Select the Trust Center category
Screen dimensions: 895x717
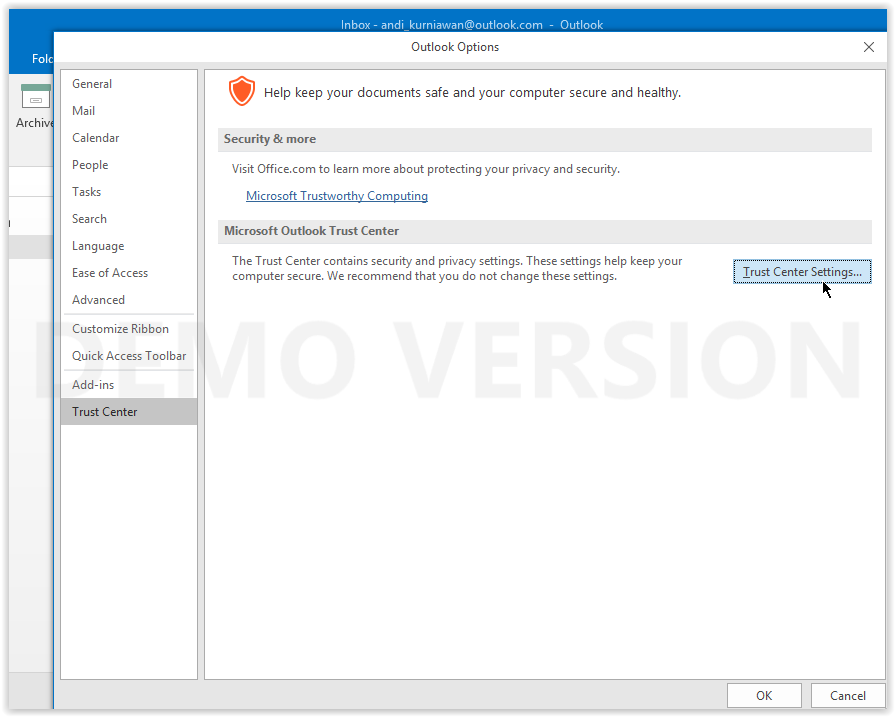click(x=104, y=411)
